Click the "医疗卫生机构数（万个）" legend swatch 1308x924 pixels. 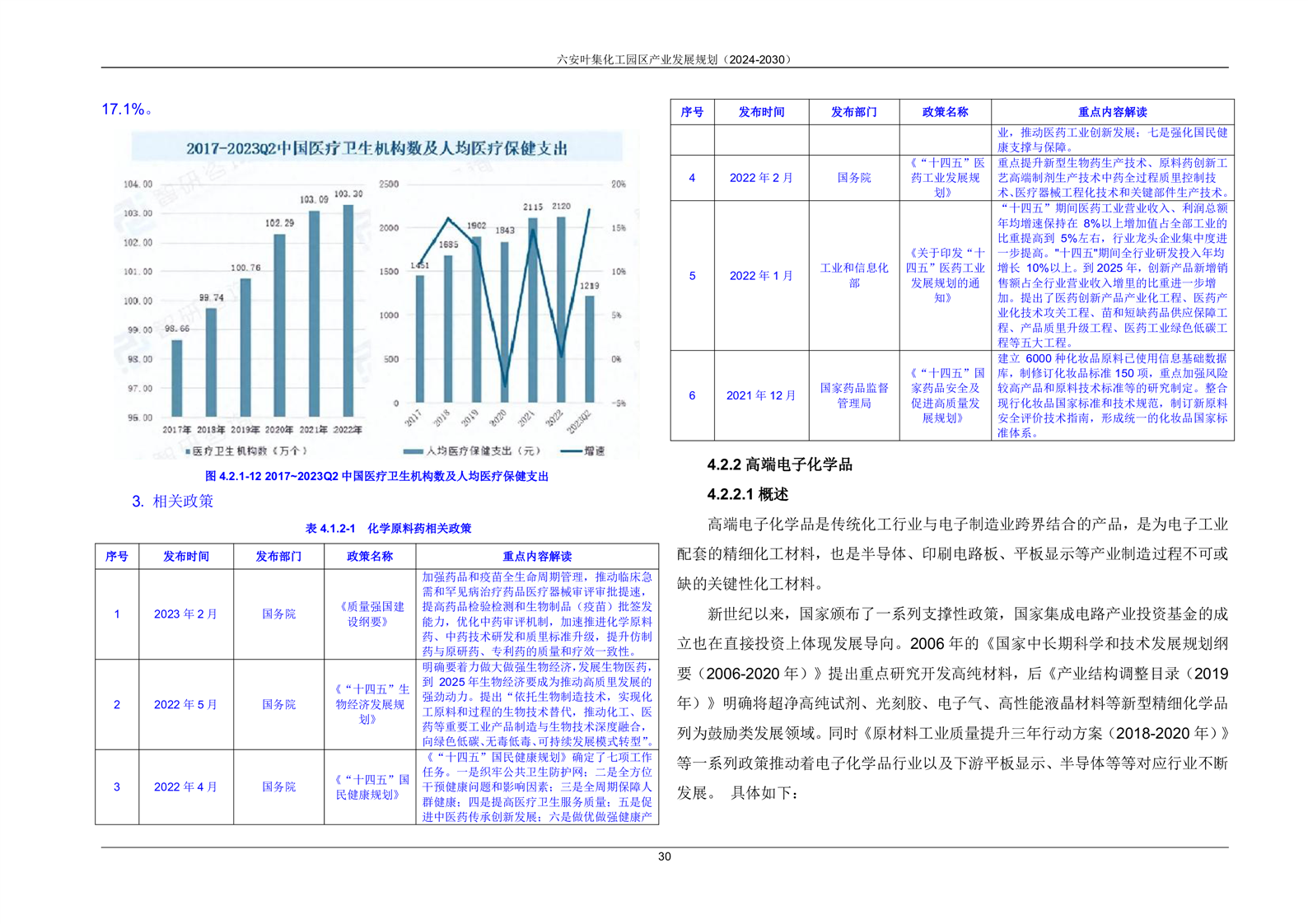pyautogui.click(x=189, y=451)
